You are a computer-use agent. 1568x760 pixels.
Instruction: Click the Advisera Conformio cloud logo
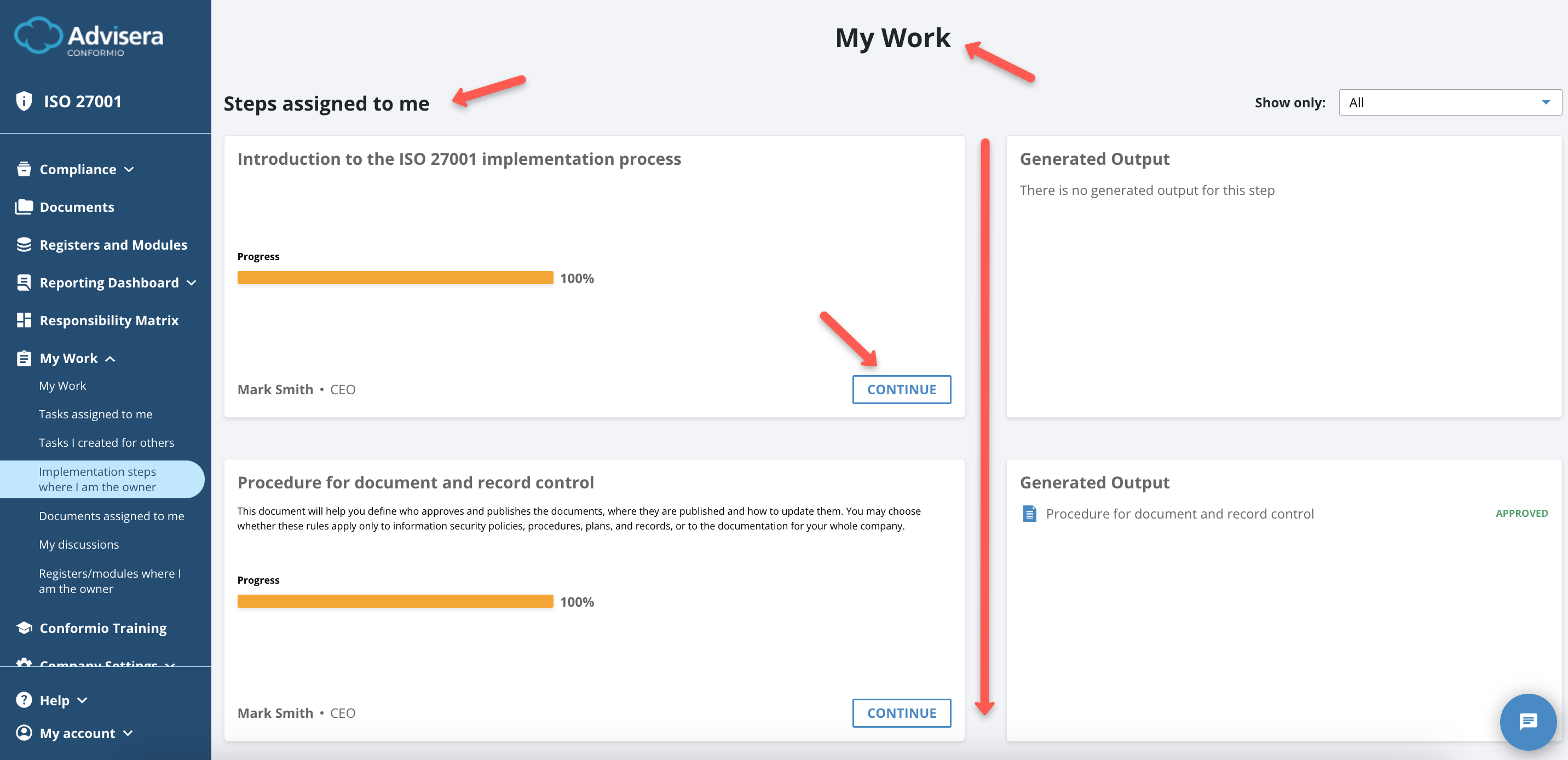38,36
